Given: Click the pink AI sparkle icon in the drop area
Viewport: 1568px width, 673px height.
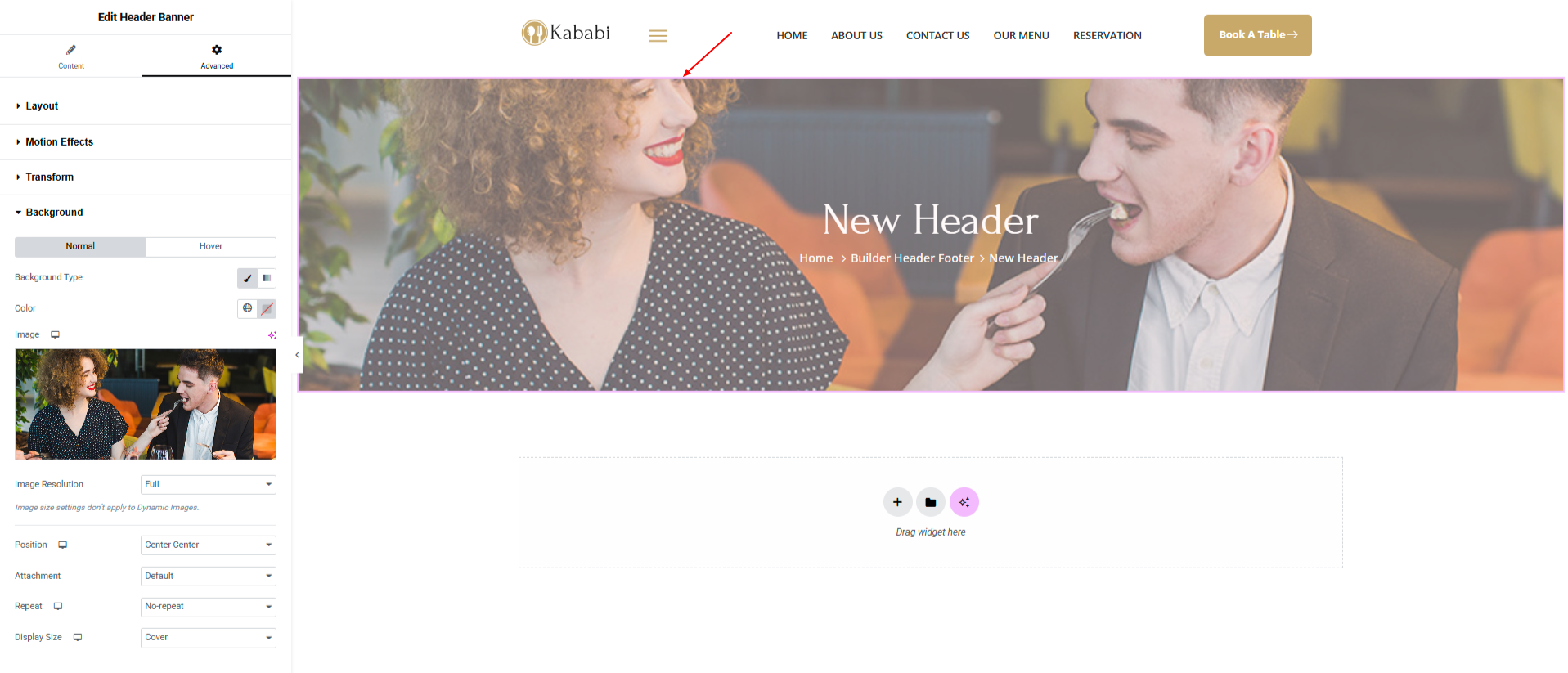Looking at the screenshot, I should (x=964, y=502).
